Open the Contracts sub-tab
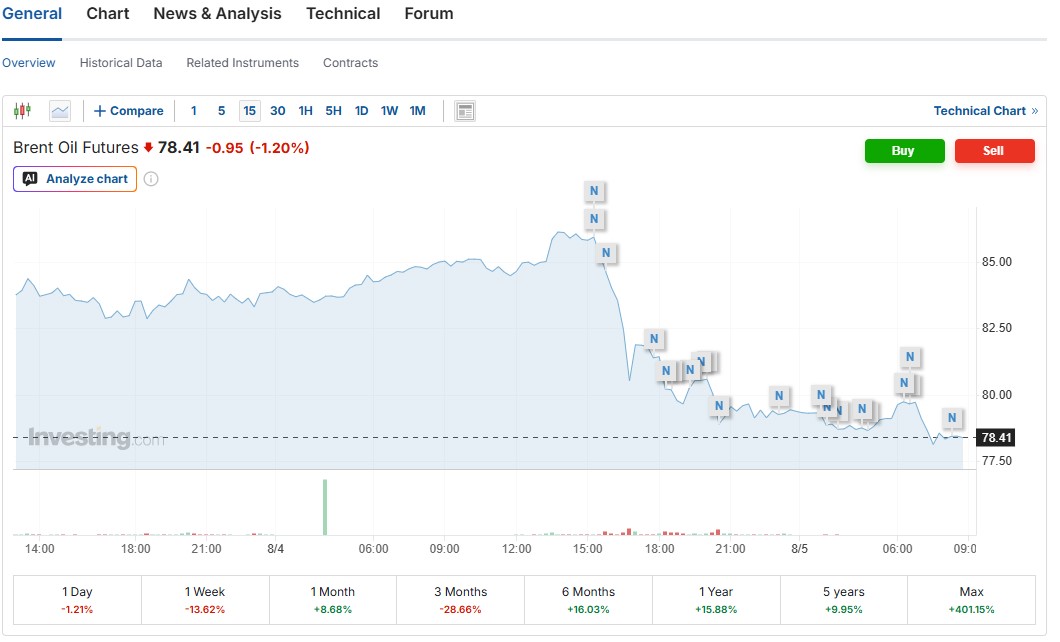 tap(350, 63)
